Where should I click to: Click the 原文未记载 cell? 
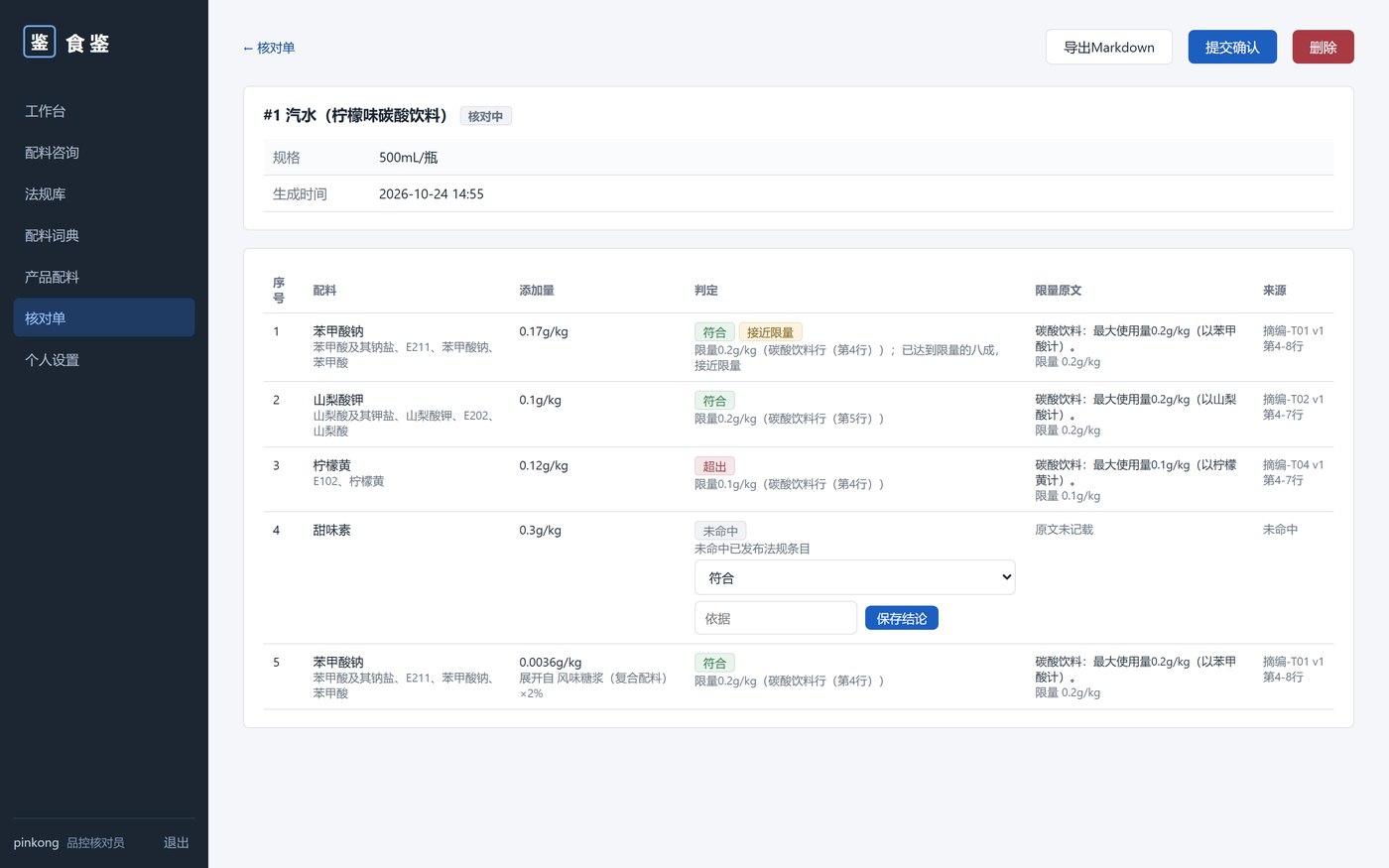pos(1065,530)
